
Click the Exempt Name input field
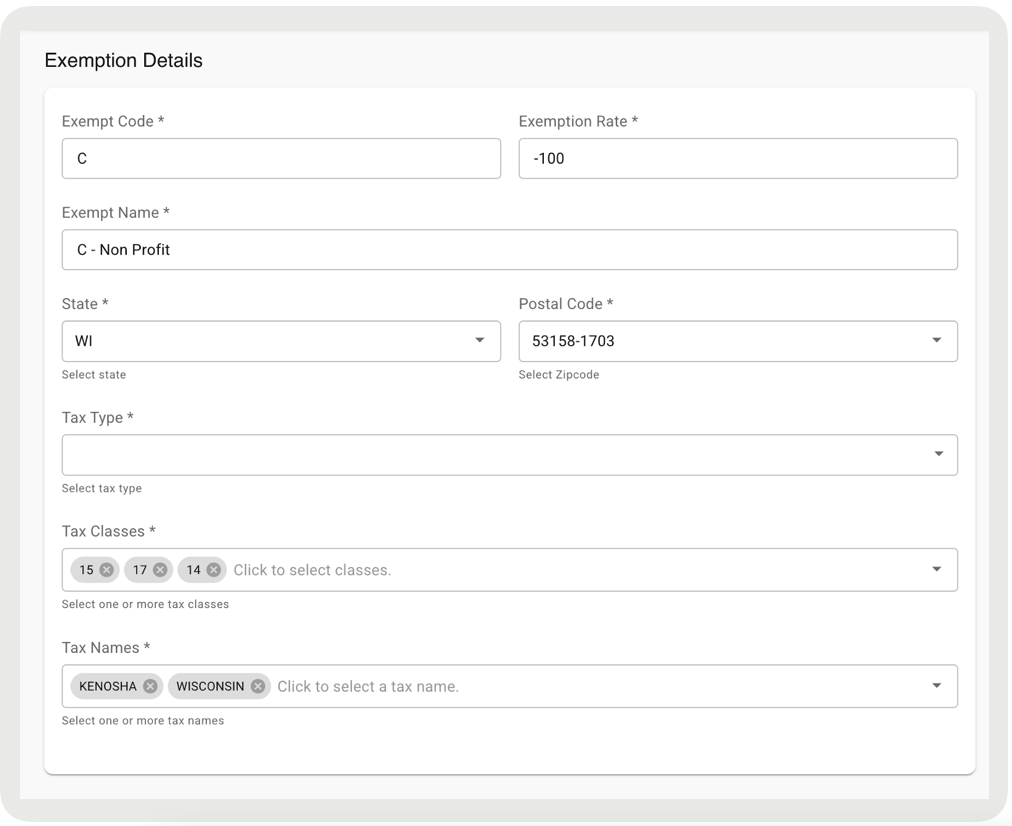(510, 250)
